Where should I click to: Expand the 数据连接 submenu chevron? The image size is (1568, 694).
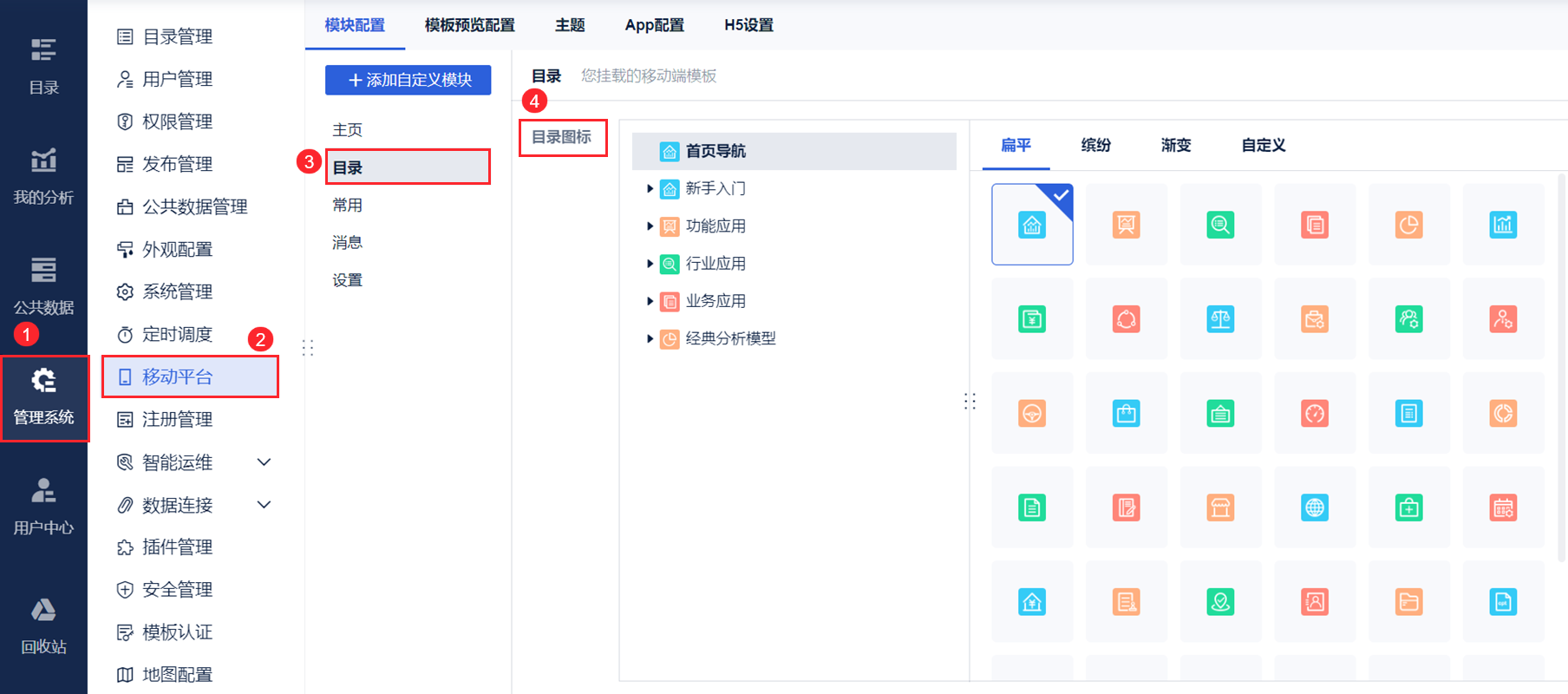(x=265, y=505)
